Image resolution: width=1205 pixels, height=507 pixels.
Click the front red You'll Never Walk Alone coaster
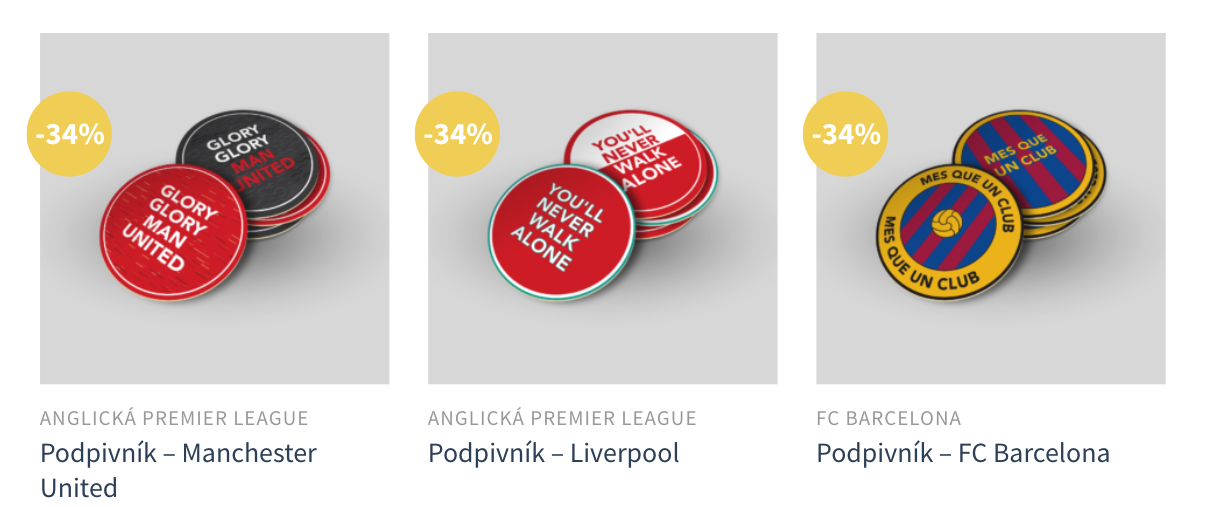[562, 232]
